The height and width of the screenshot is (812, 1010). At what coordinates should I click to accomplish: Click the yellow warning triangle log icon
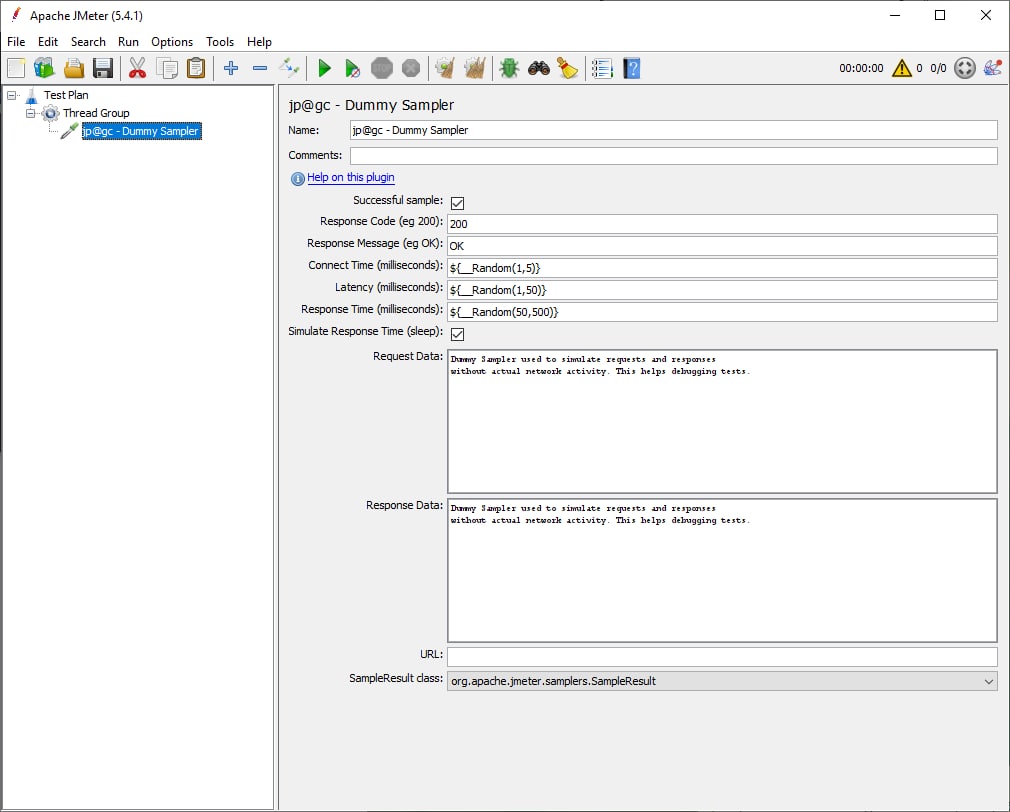902,68
